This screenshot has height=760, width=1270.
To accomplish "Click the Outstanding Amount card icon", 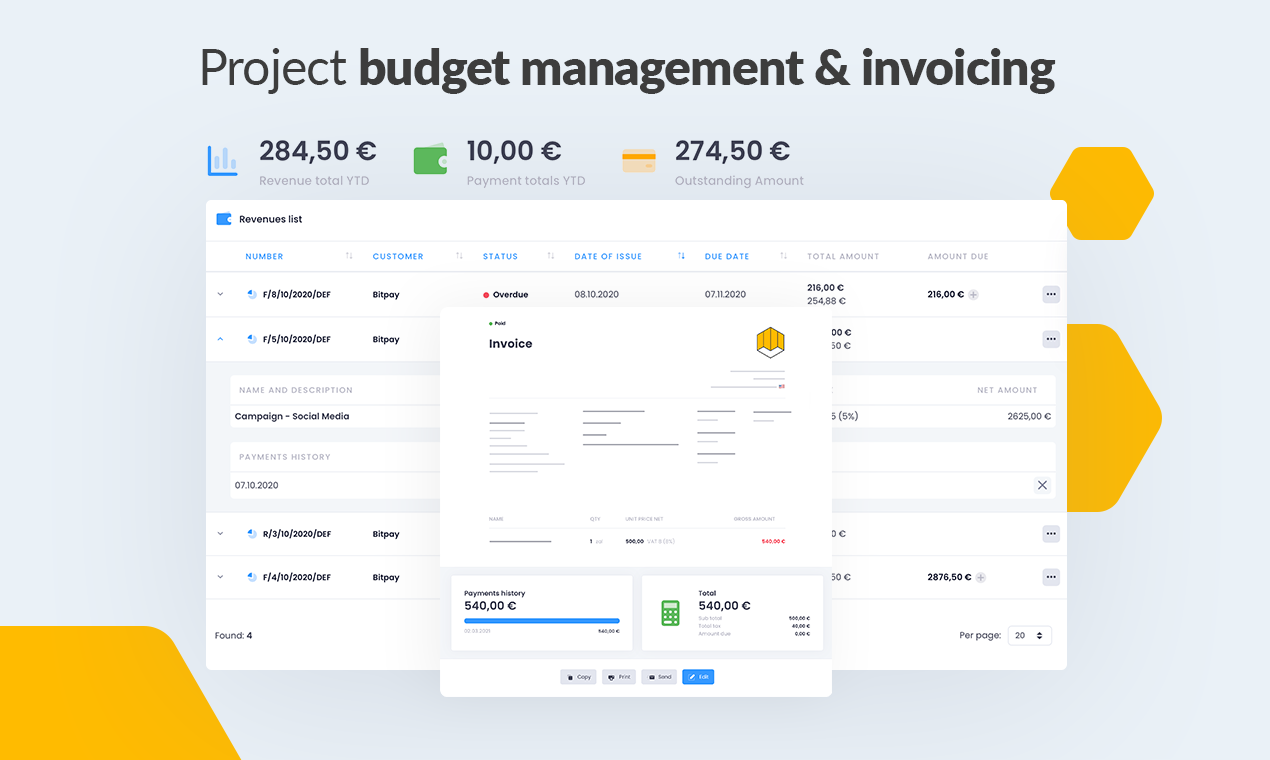I will pos(639,158).
